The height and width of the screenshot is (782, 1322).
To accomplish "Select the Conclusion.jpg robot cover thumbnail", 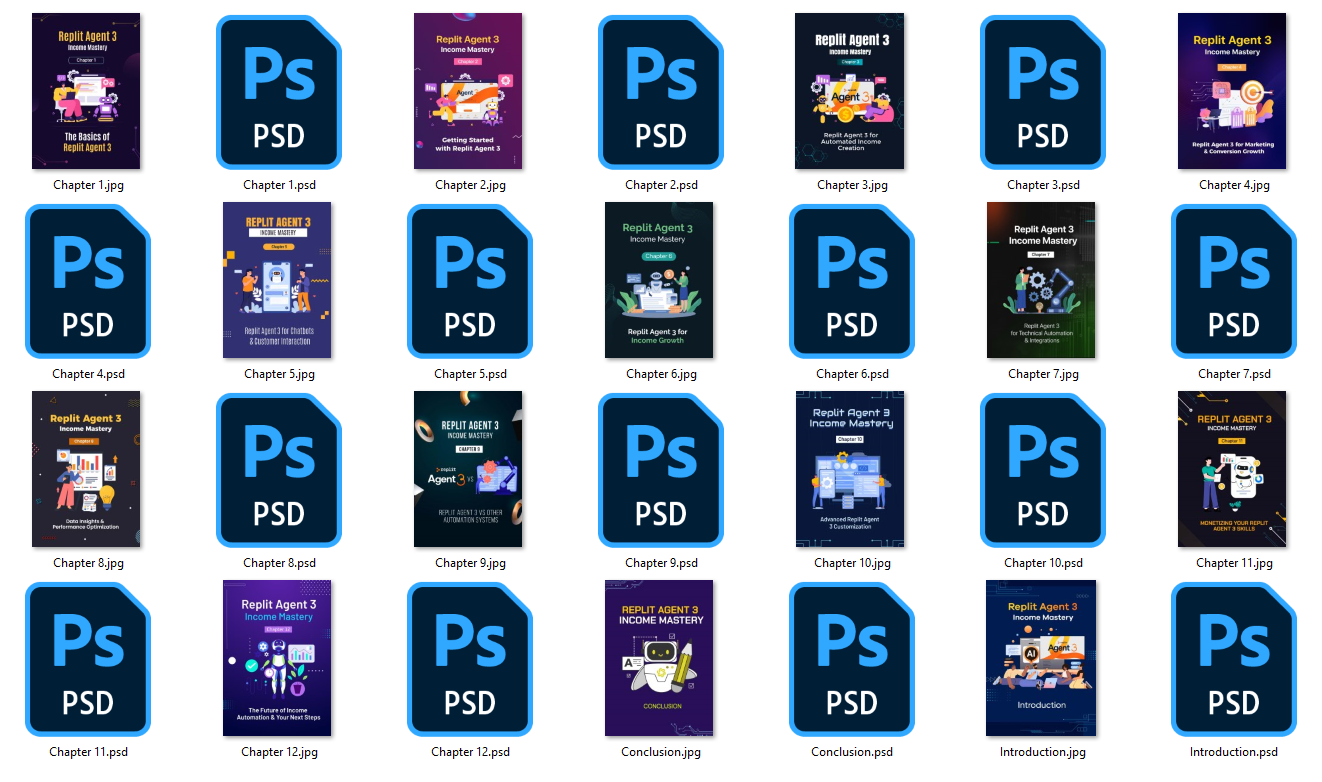I will pos(659,658).
